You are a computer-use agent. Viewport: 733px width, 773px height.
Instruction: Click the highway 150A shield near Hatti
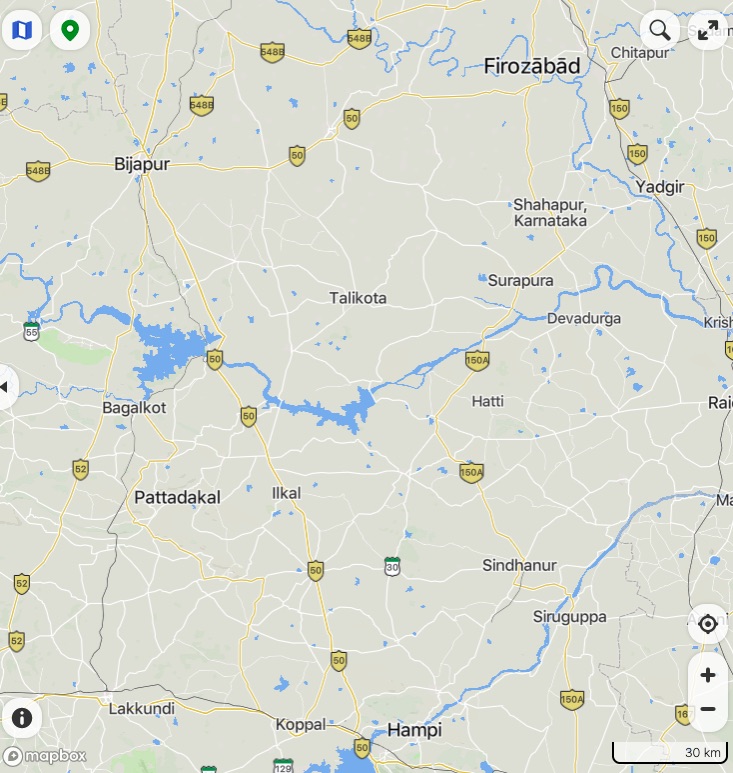point(477,360)
